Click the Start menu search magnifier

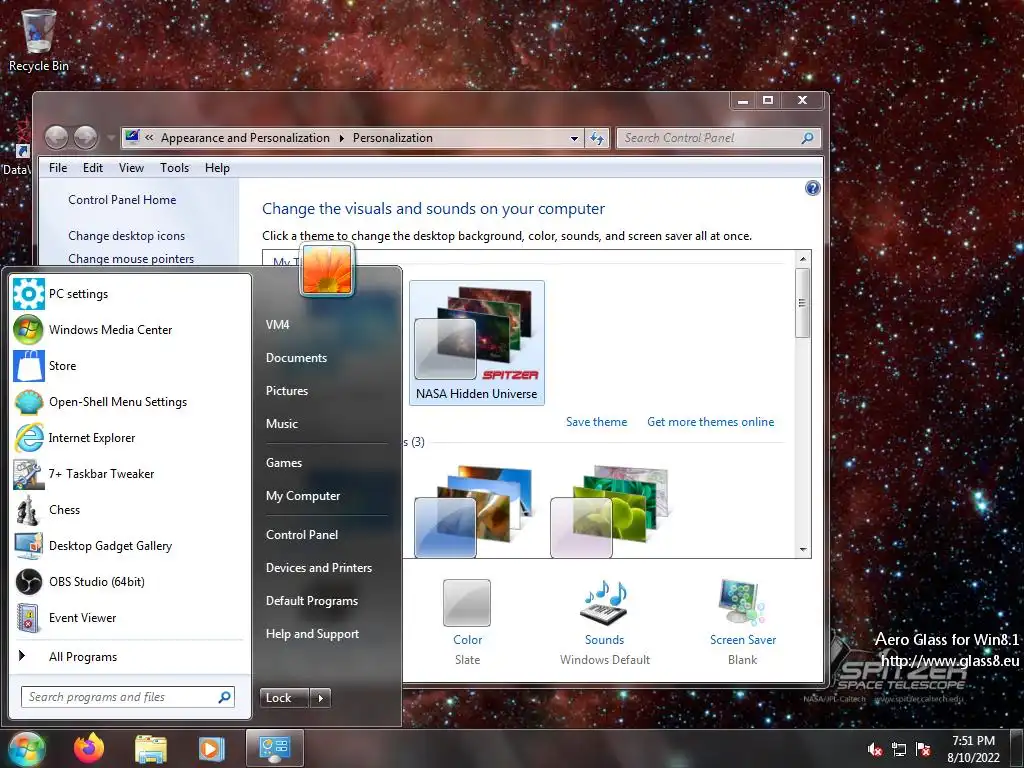click(224, 697)
